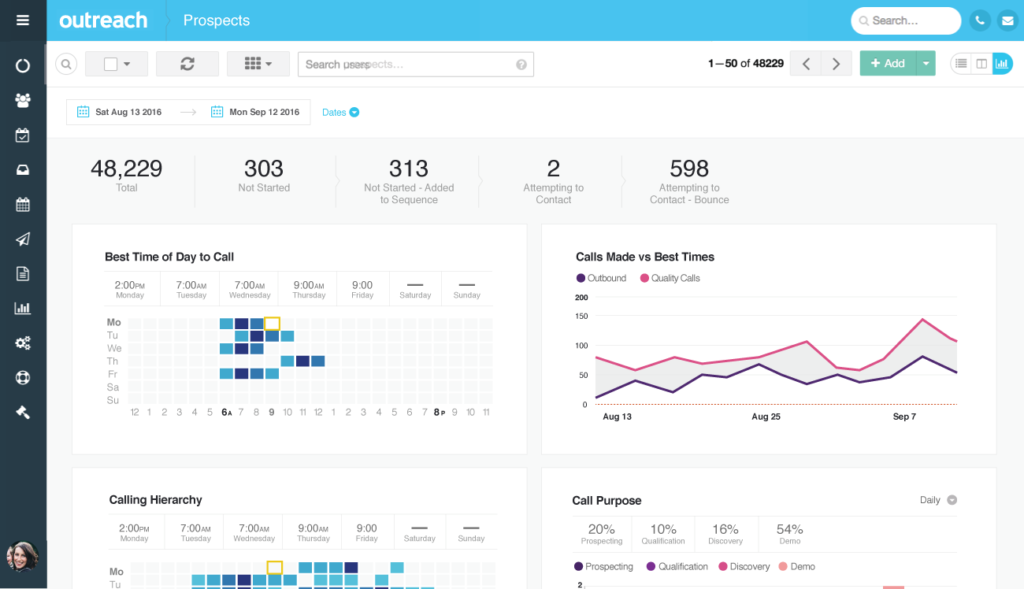Click the support life-ring icon in sidebar

coord(22,378)
